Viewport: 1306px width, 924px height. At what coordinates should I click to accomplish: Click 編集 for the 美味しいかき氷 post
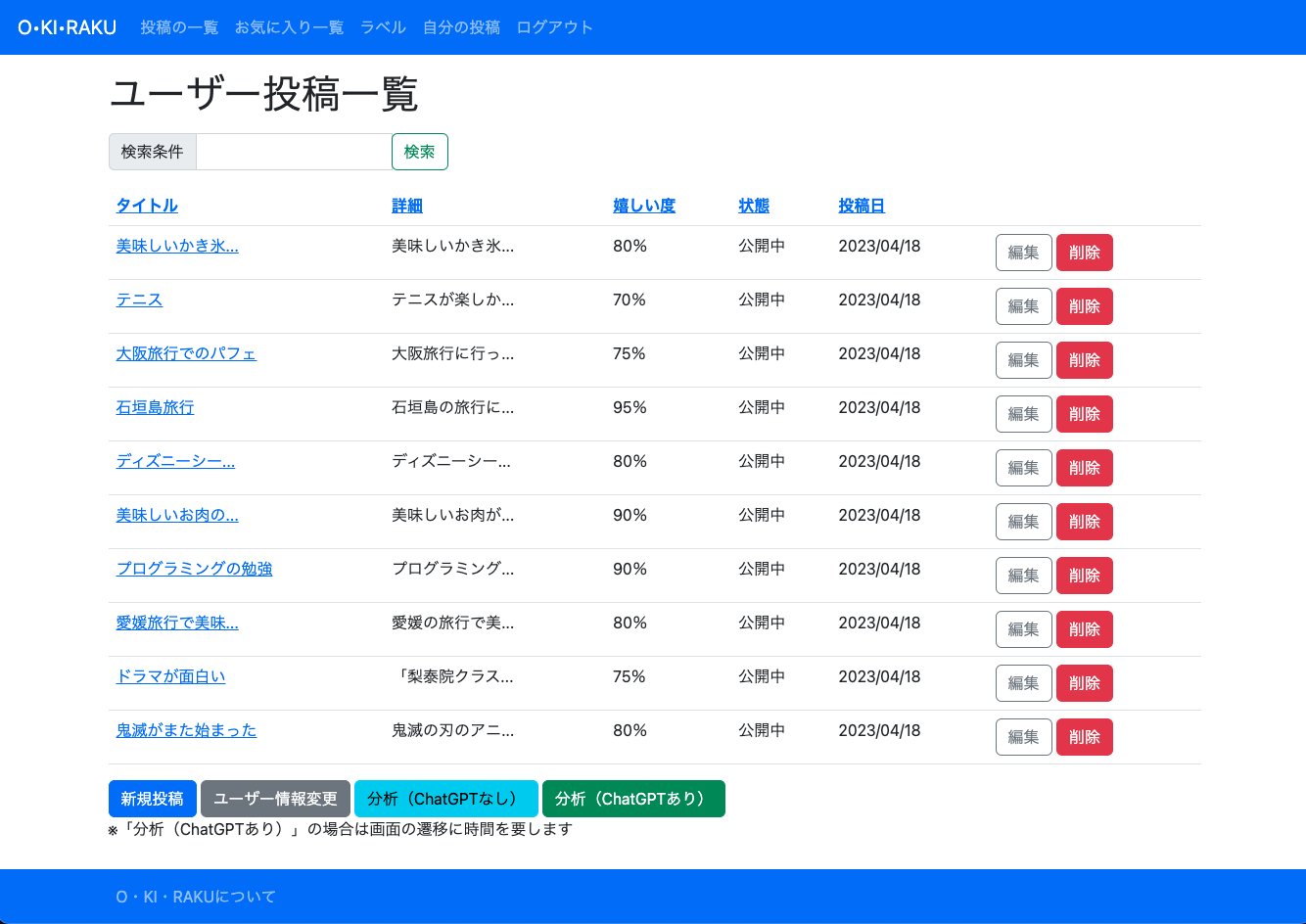pos(1023,253)
